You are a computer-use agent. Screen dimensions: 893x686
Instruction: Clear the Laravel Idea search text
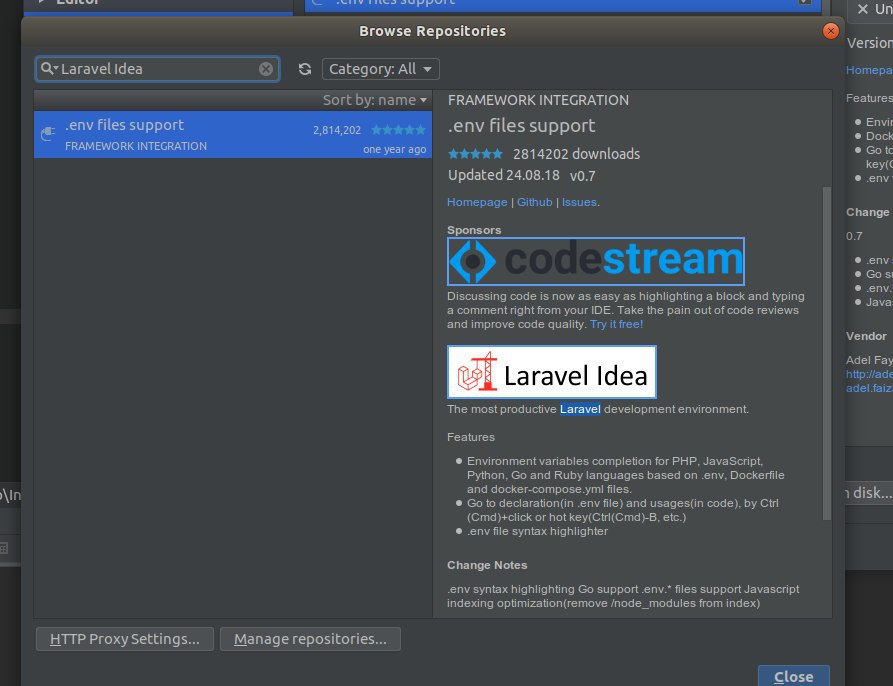pos(265,69)
